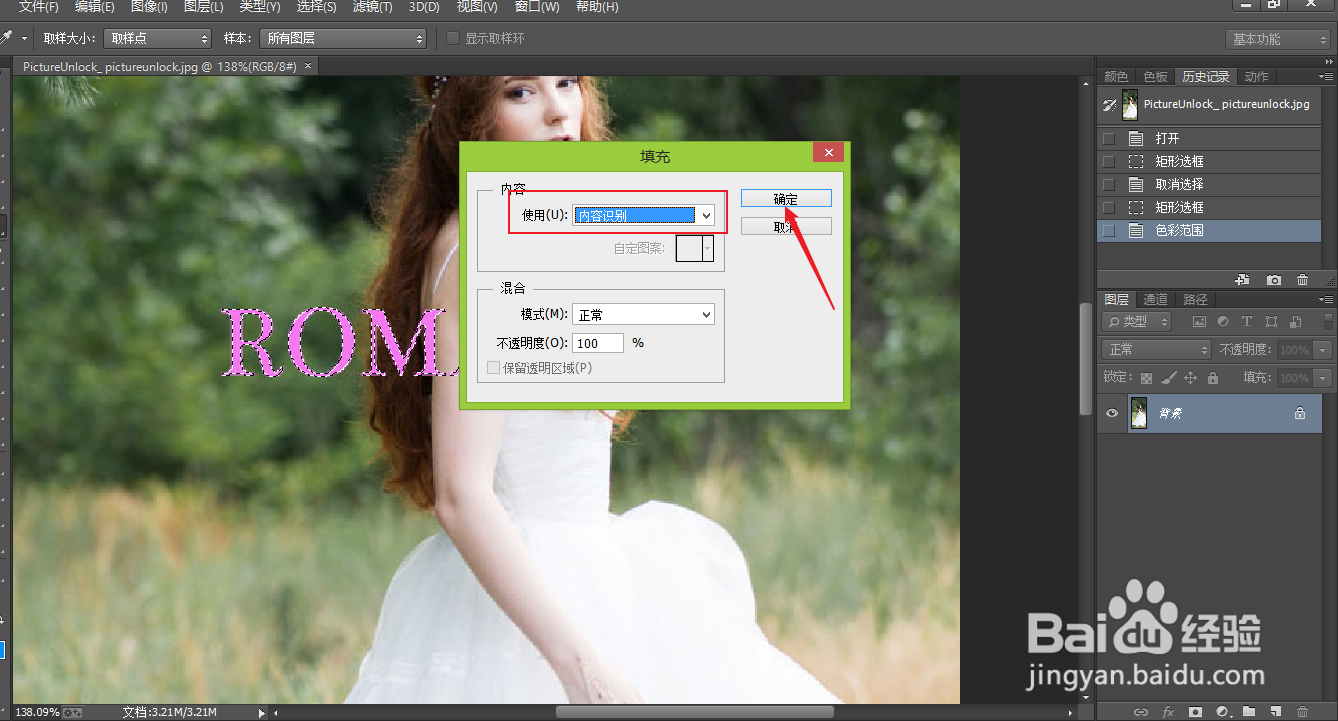
Task: Switch to the Paths (路径) tab
Action: tap(1195, 299)
